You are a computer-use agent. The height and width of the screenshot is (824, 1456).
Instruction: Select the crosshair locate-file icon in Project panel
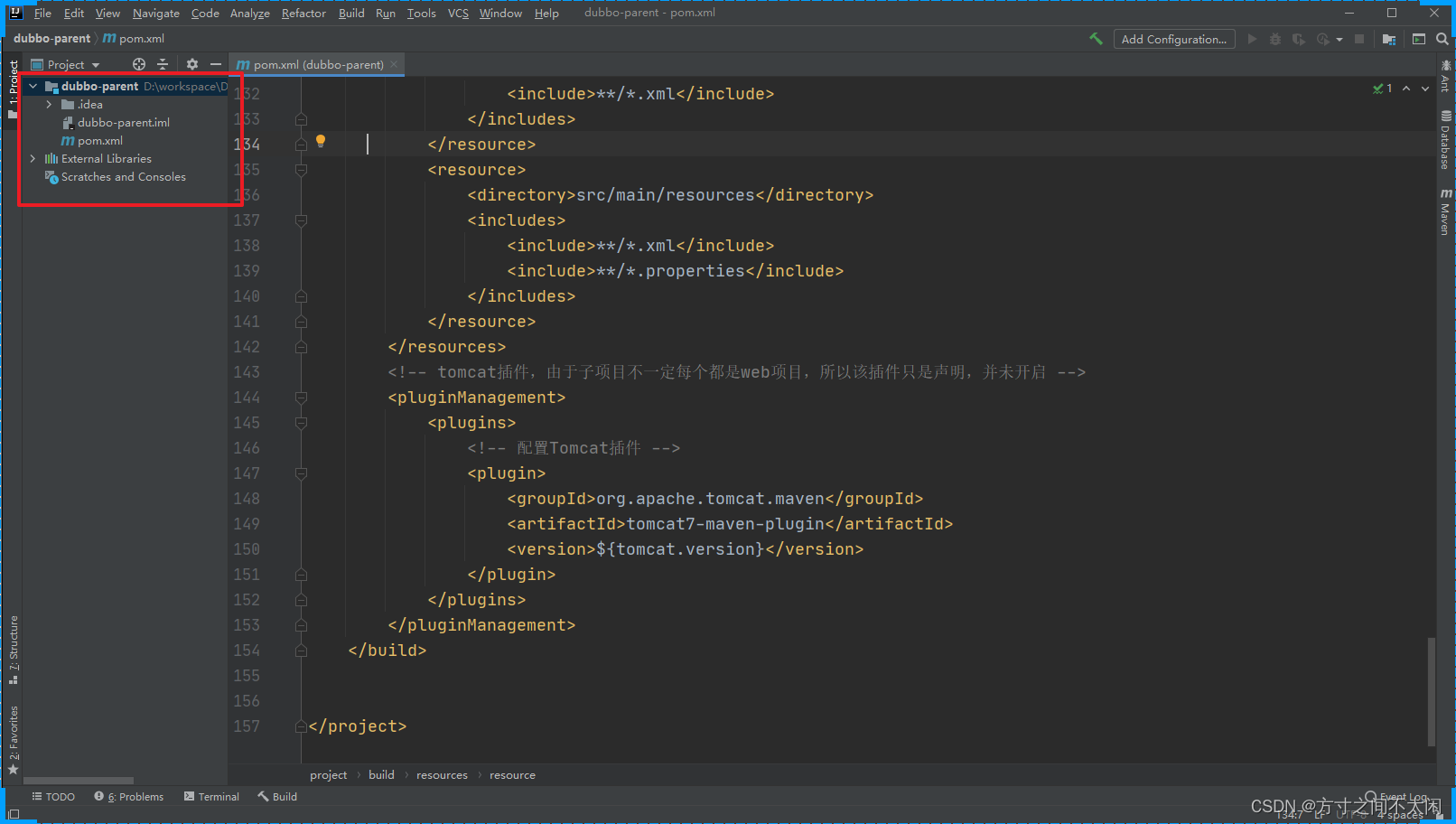[x=138, y=64]
